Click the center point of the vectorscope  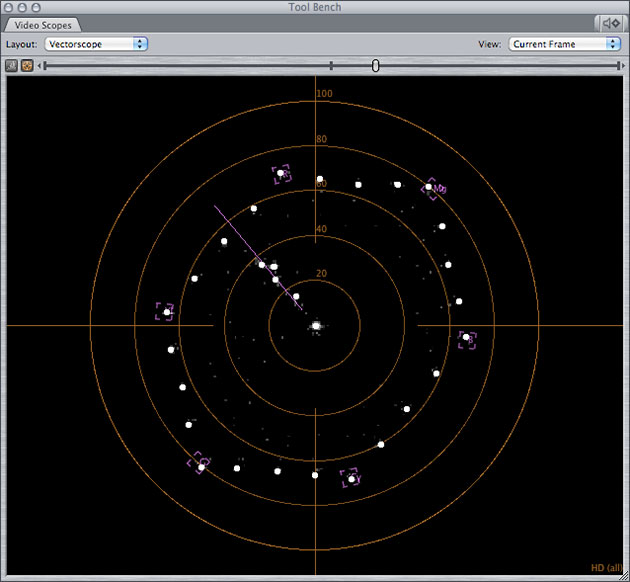[315, 326]
